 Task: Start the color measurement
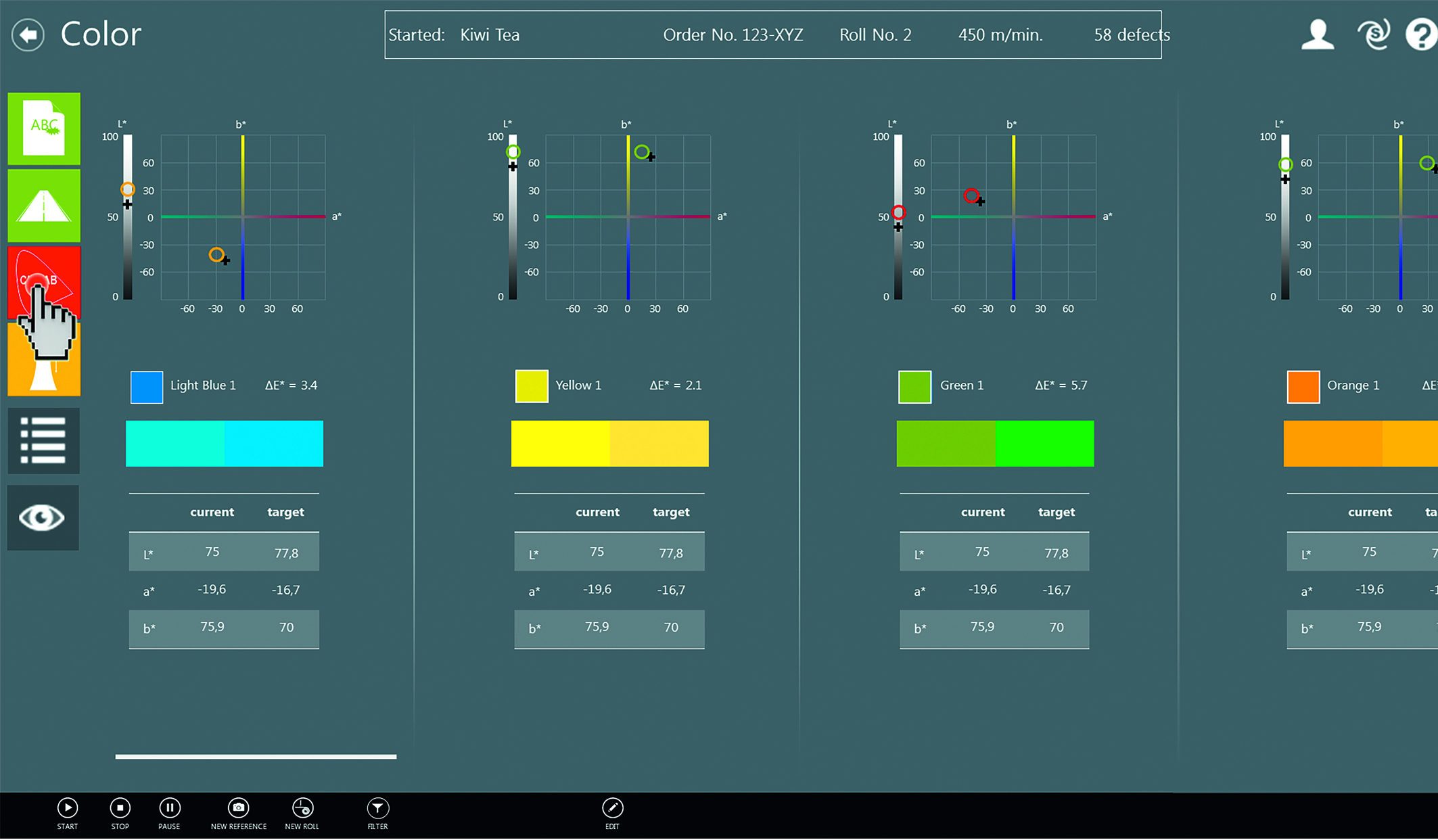click(x=67, y=807)
